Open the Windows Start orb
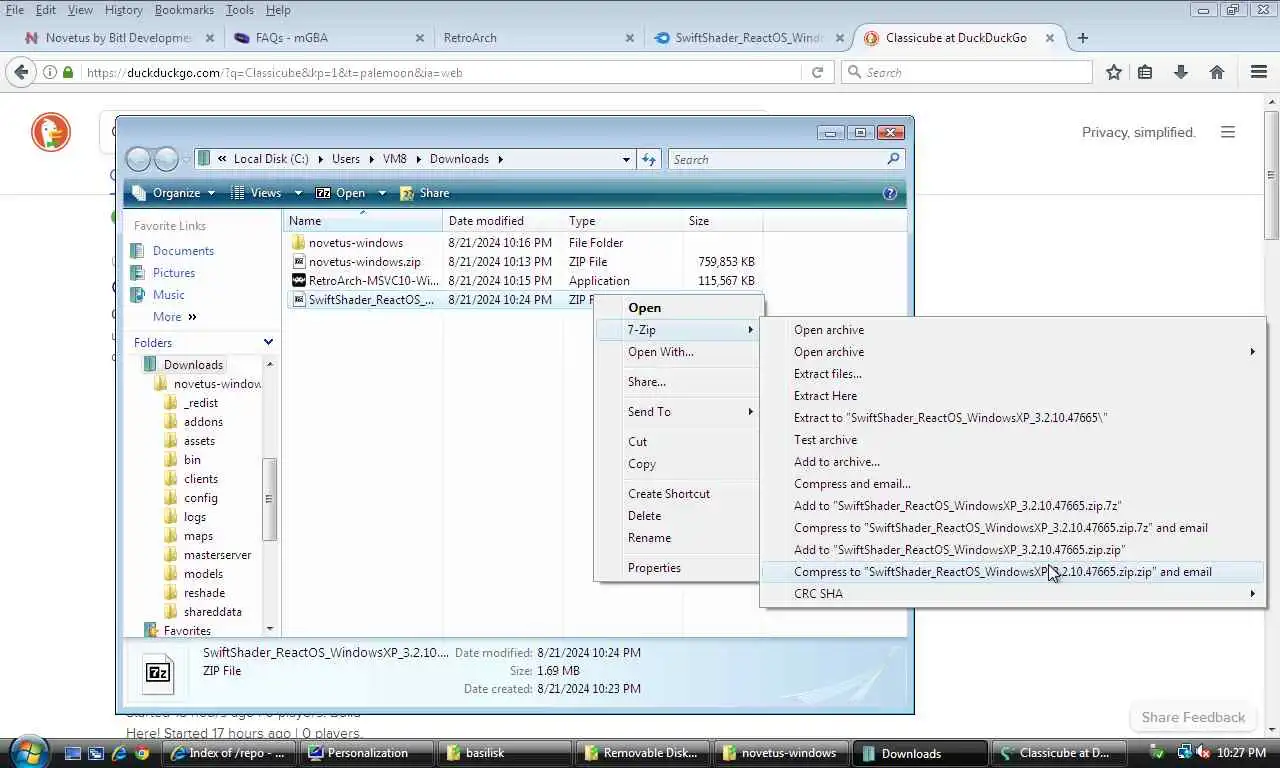 click(x=28, y=751)
